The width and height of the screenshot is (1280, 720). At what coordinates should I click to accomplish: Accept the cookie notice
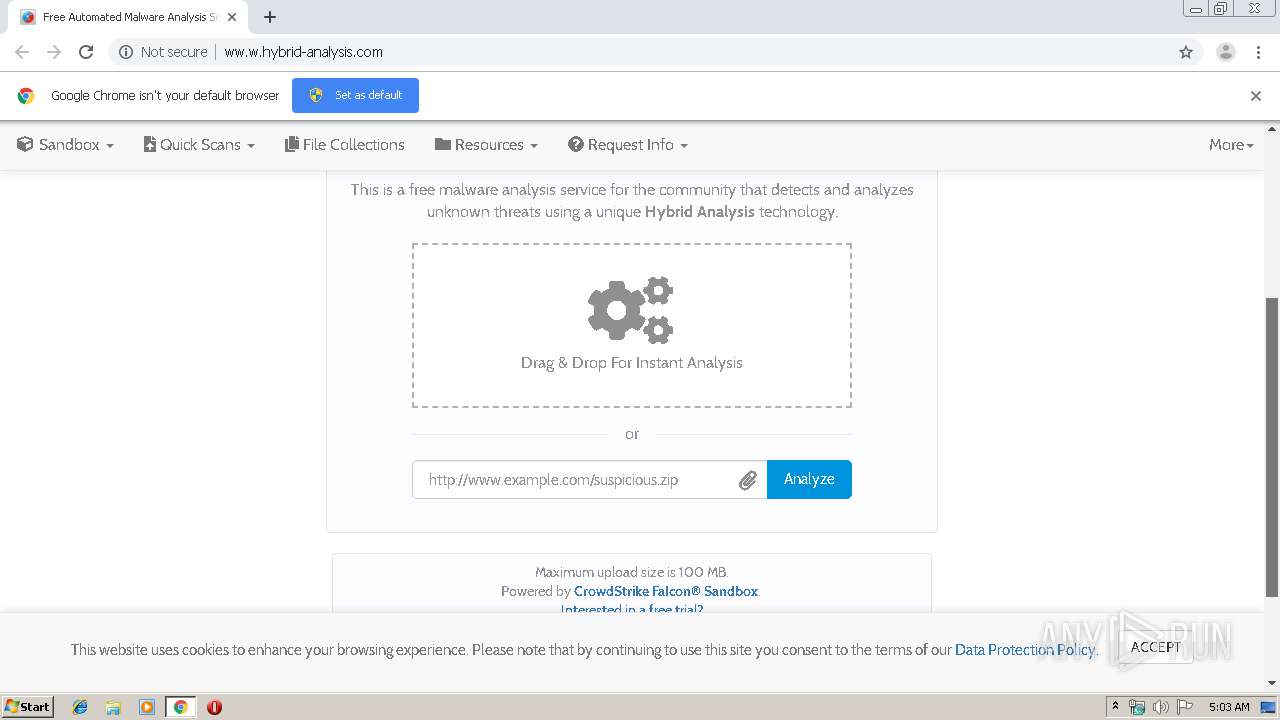[1156, 647]
